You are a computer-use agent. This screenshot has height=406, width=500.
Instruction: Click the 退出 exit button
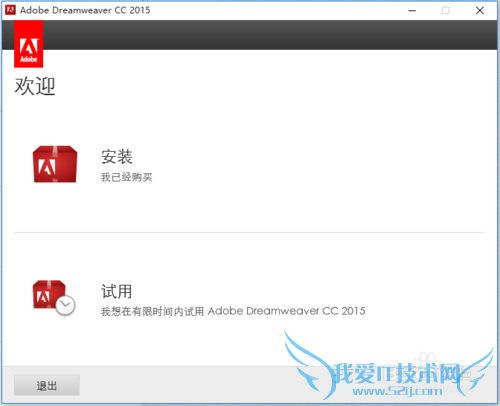point(47,385)
